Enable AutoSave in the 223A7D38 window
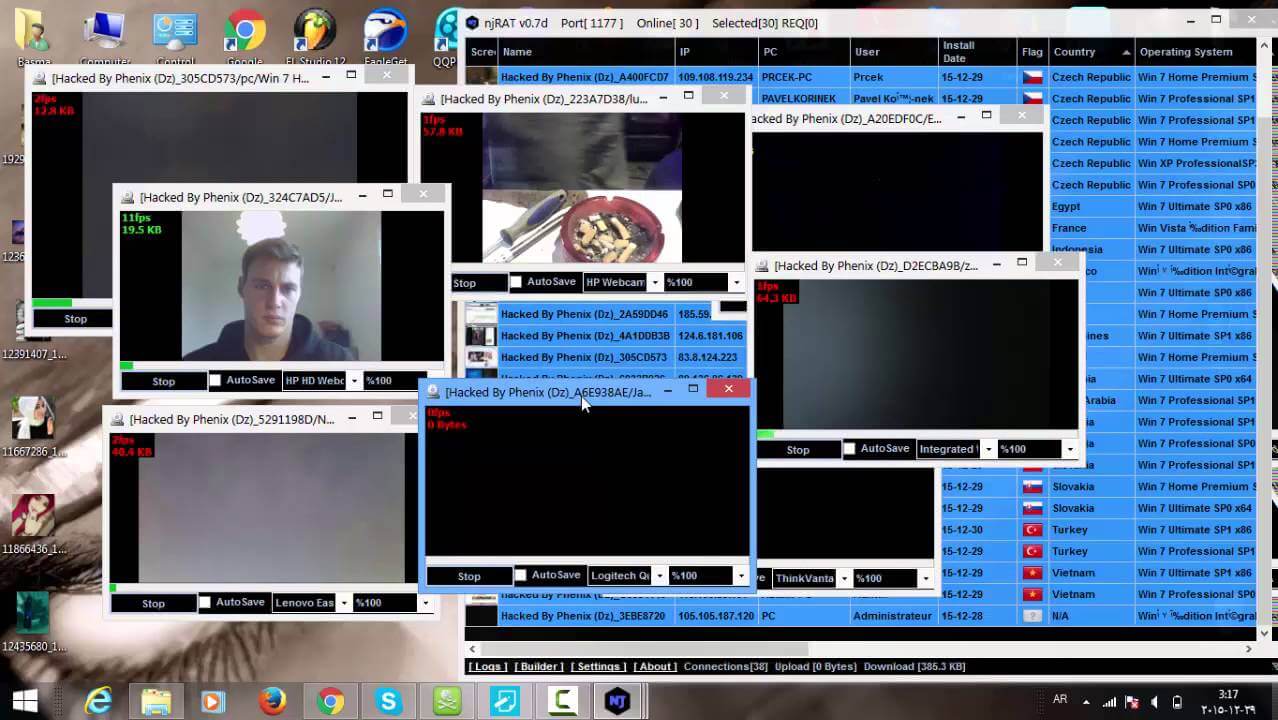This screenshot has width=1278, height=720. point(516,282)
